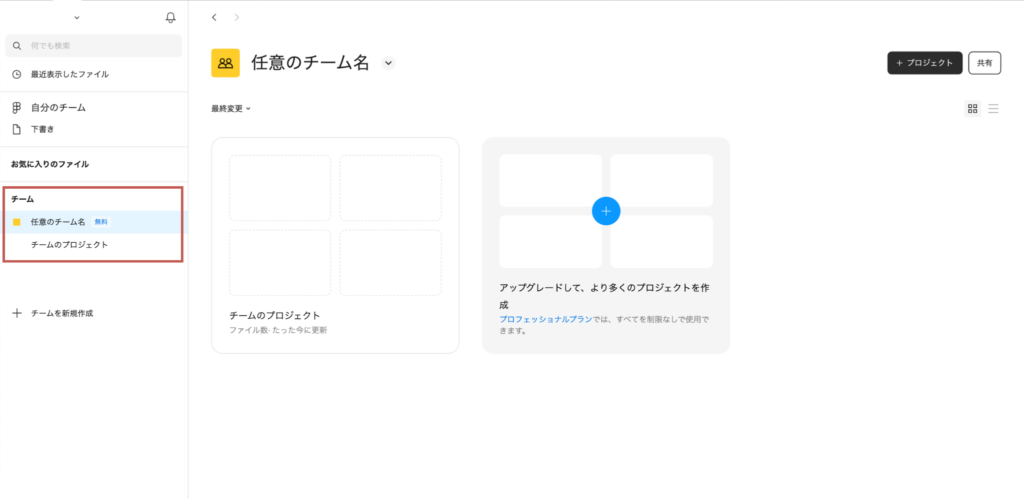This screenshot has height=499, width=1024.
Task: Click the + プロジェクト button
Action: [x=924, y=63]
